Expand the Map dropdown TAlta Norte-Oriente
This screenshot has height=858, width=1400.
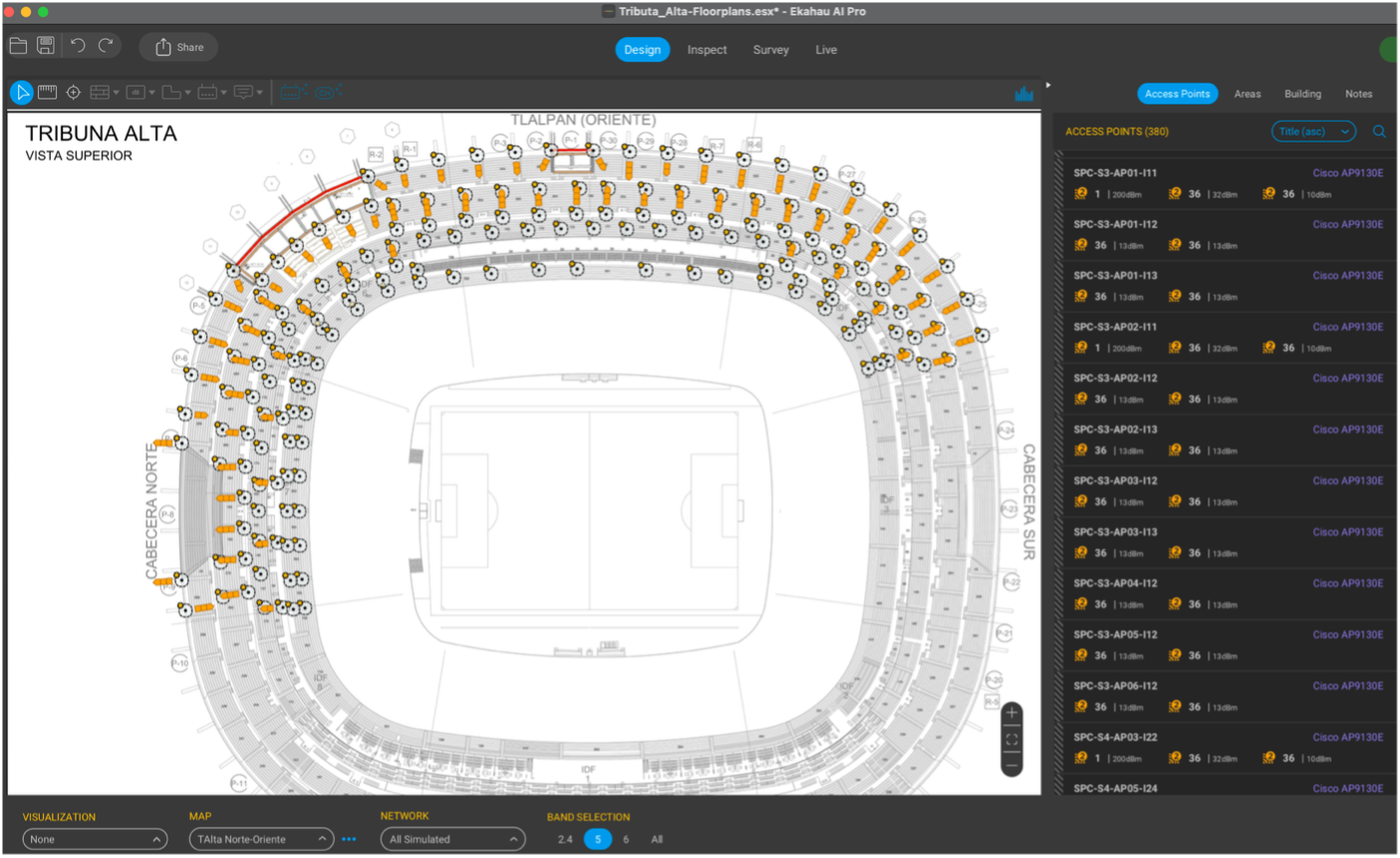261,840
